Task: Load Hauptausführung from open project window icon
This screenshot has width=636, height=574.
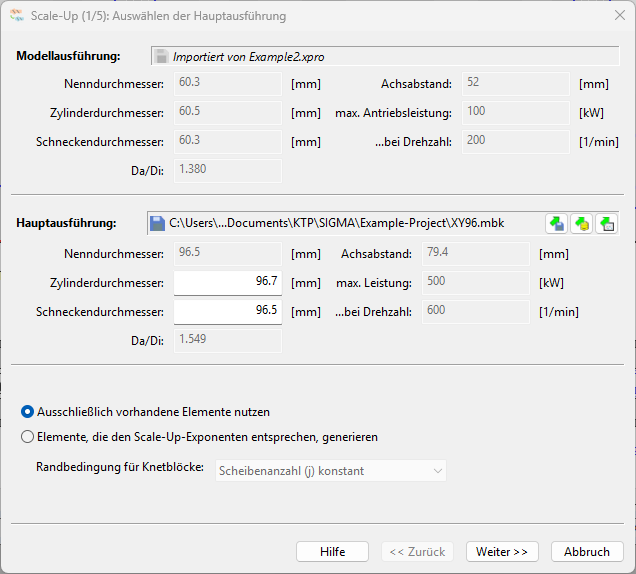Action: coord(606,224)
